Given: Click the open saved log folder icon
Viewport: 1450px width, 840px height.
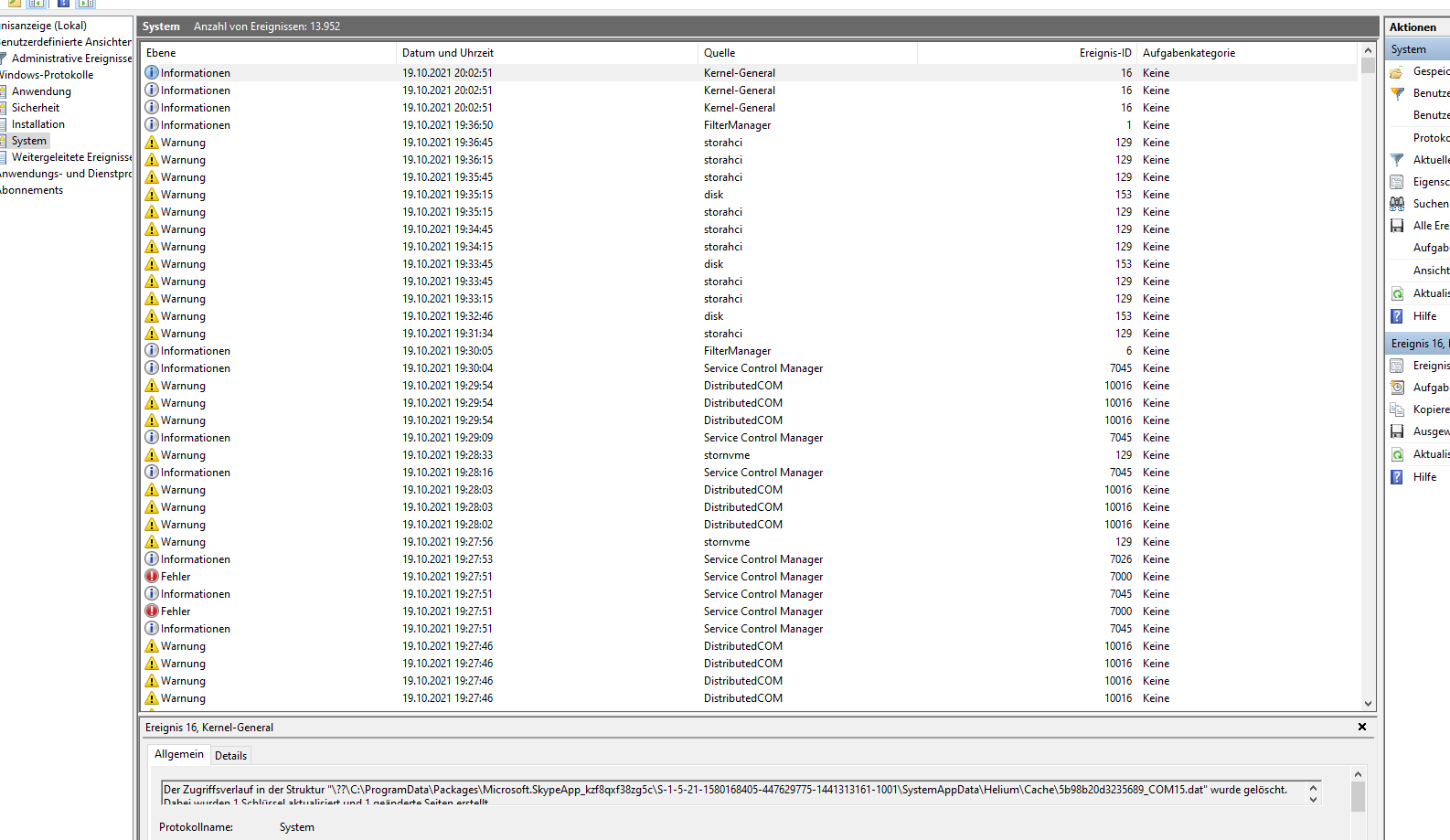Looking at the screenshot, I should [x=1397, y=71].
